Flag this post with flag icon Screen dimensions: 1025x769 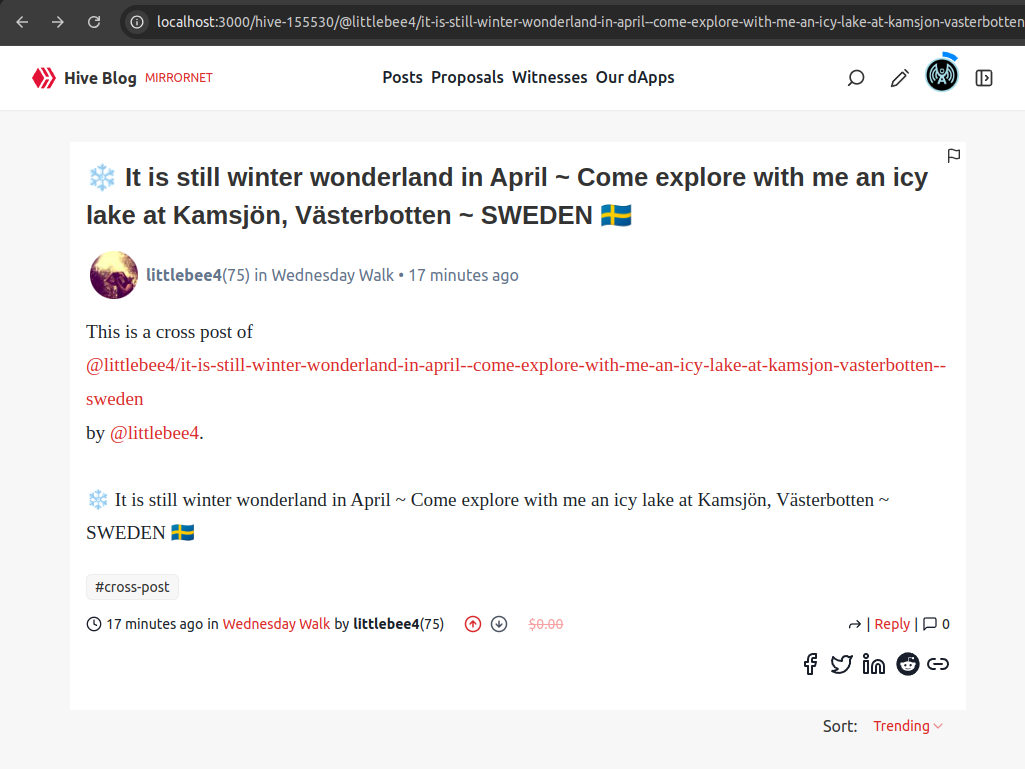[954, 156]
